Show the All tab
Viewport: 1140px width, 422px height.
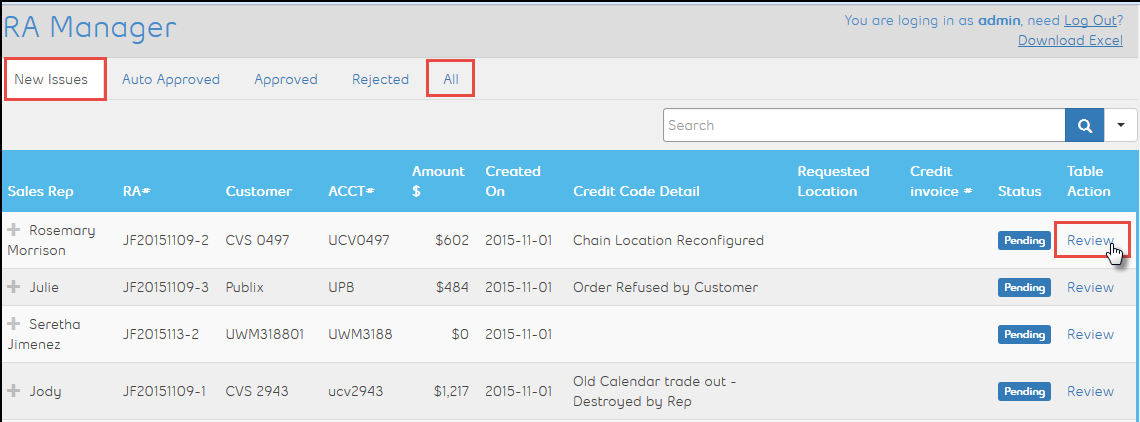(451, 79)
